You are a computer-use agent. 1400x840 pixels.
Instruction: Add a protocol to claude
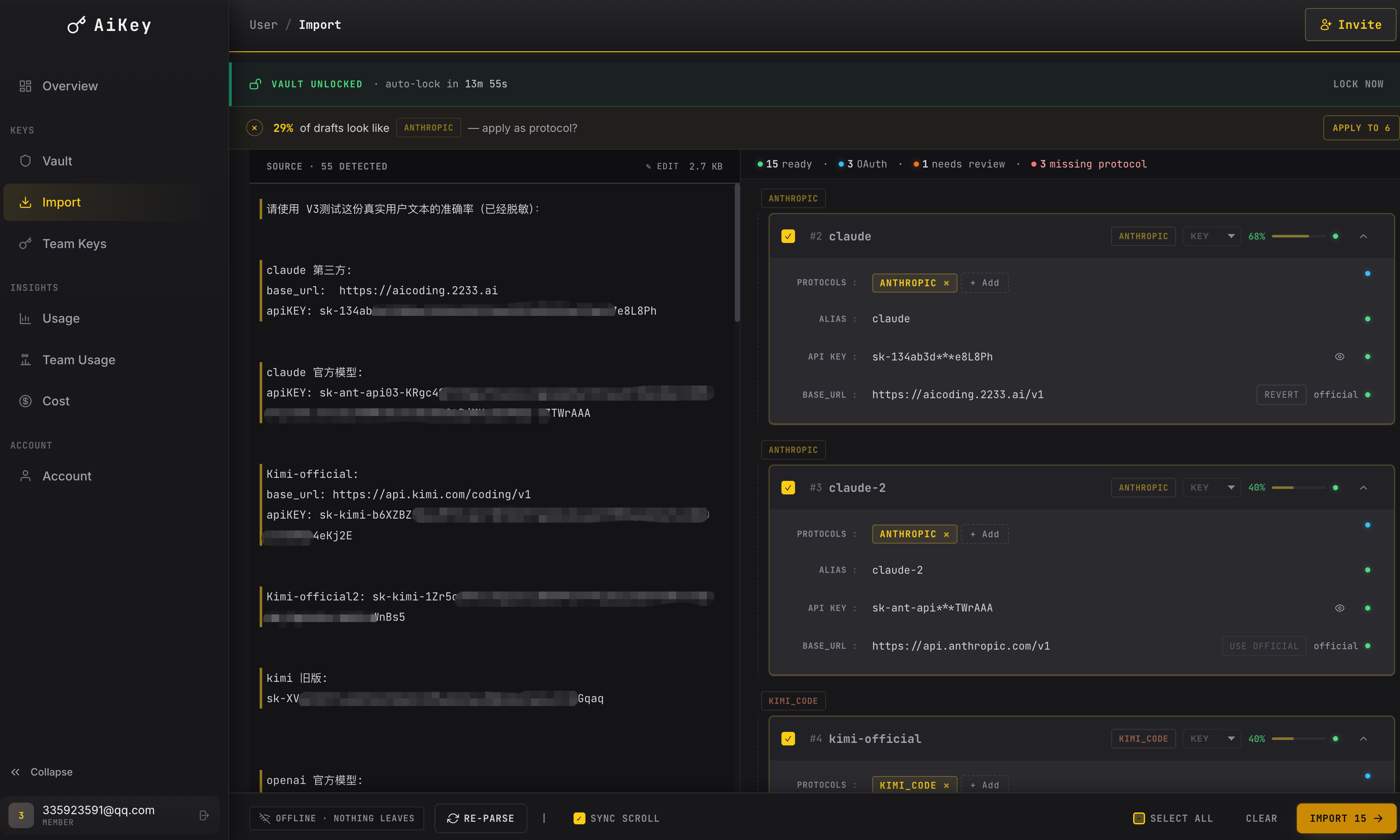[984, 283]
